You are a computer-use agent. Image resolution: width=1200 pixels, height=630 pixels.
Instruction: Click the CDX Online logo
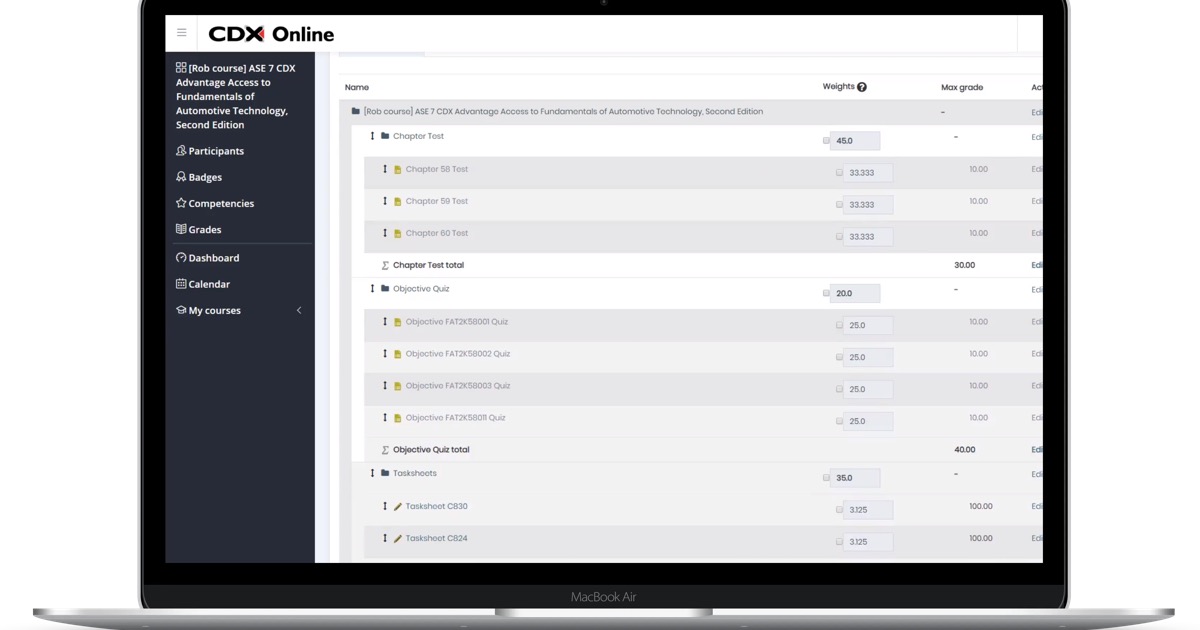(271, 34)
